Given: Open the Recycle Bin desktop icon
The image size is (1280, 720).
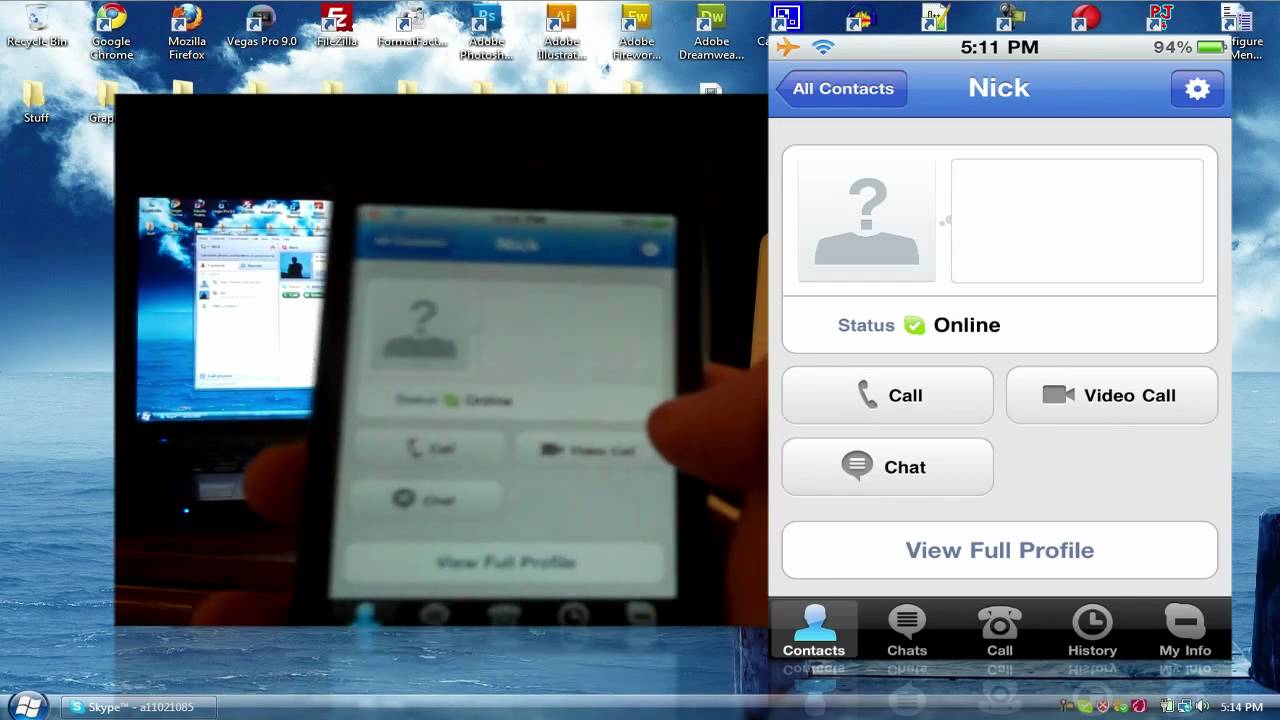Looking at the screenshot, I should tap(36, 27).
